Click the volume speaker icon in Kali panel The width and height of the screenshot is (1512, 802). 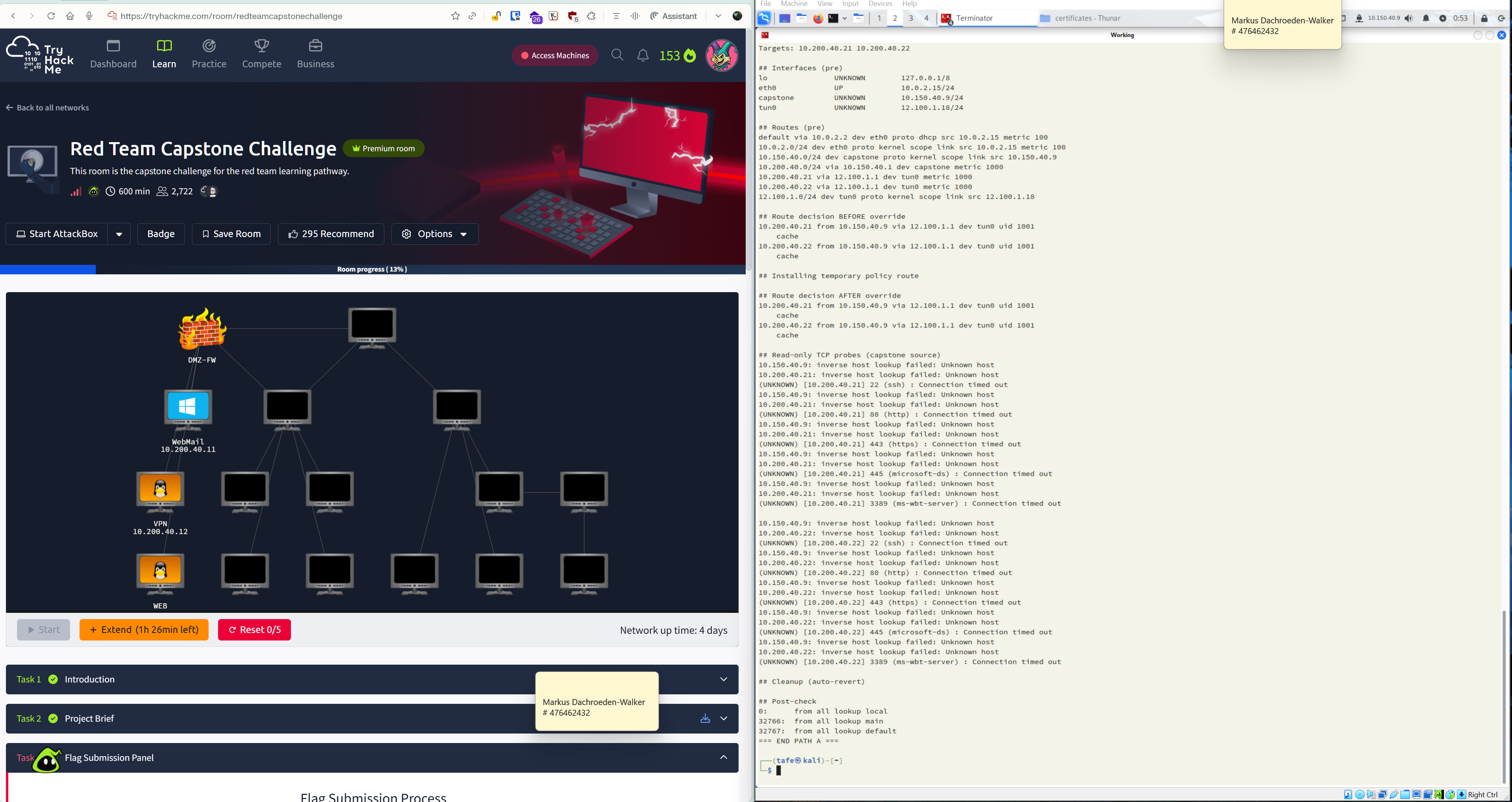(x=1409, y=18)
